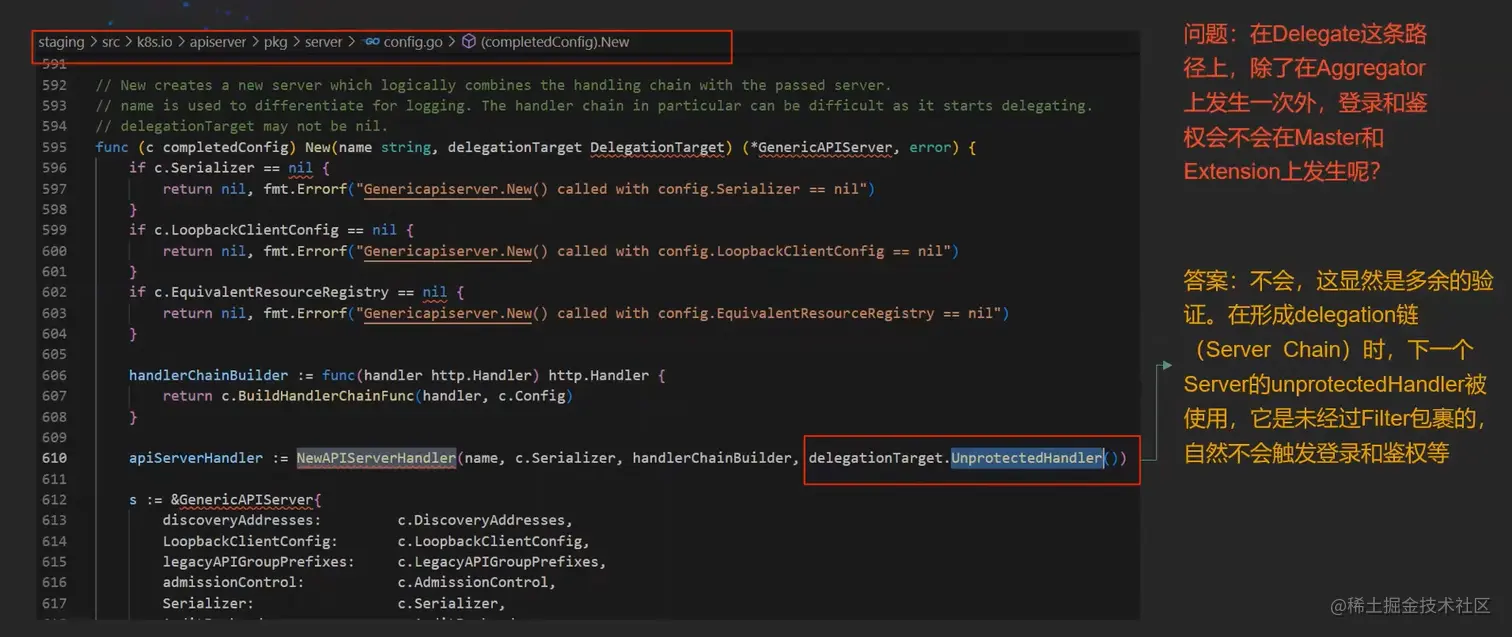Viewport: 1512px width, 637px height.
Task: Click the 'Serializer:' field on line 617
Action: 209,604
